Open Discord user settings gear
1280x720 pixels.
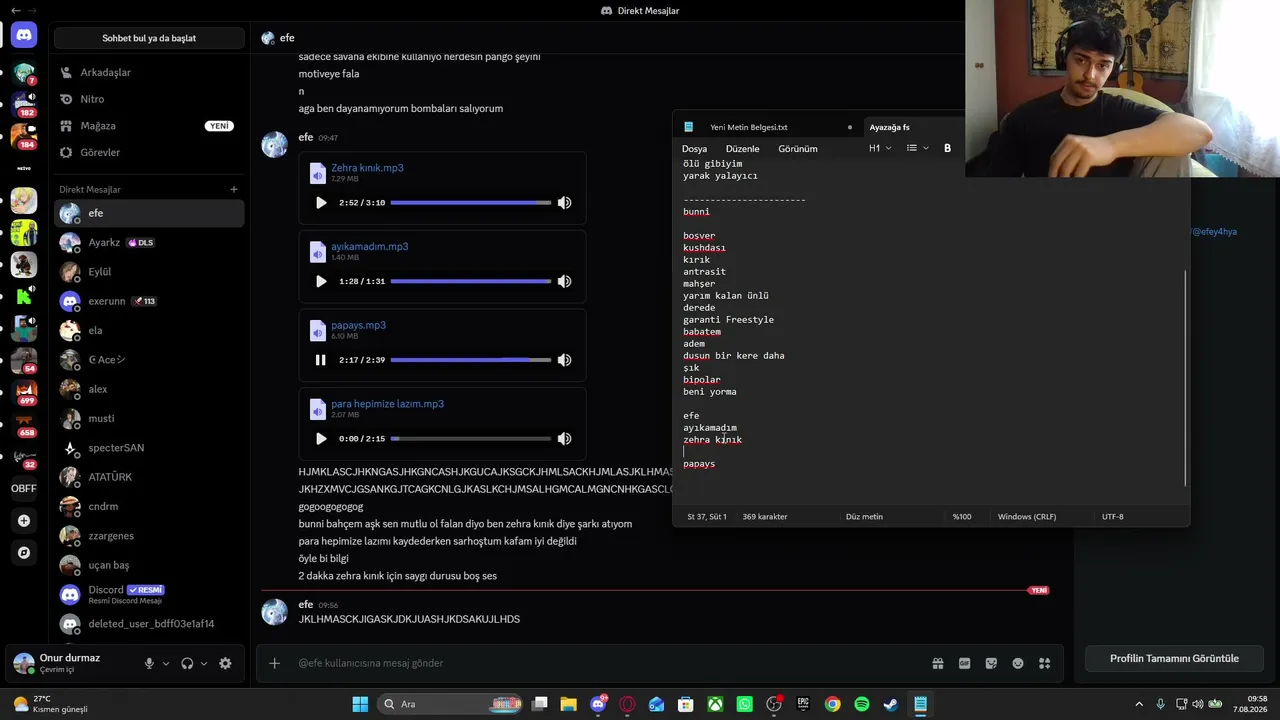pyautogui.click(x=225, y=663)
